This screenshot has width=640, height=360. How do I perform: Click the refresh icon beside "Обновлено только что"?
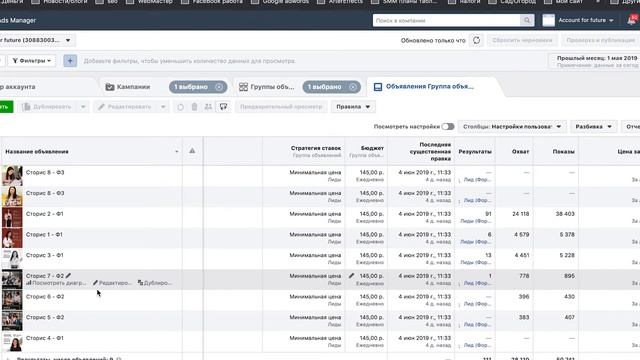click(x=476, y=40)
